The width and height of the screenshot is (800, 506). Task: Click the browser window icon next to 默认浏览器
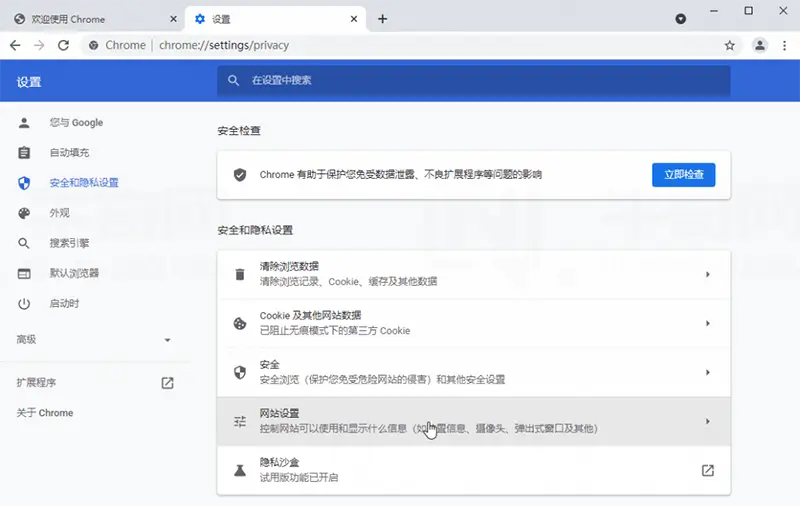coord(24,273)
